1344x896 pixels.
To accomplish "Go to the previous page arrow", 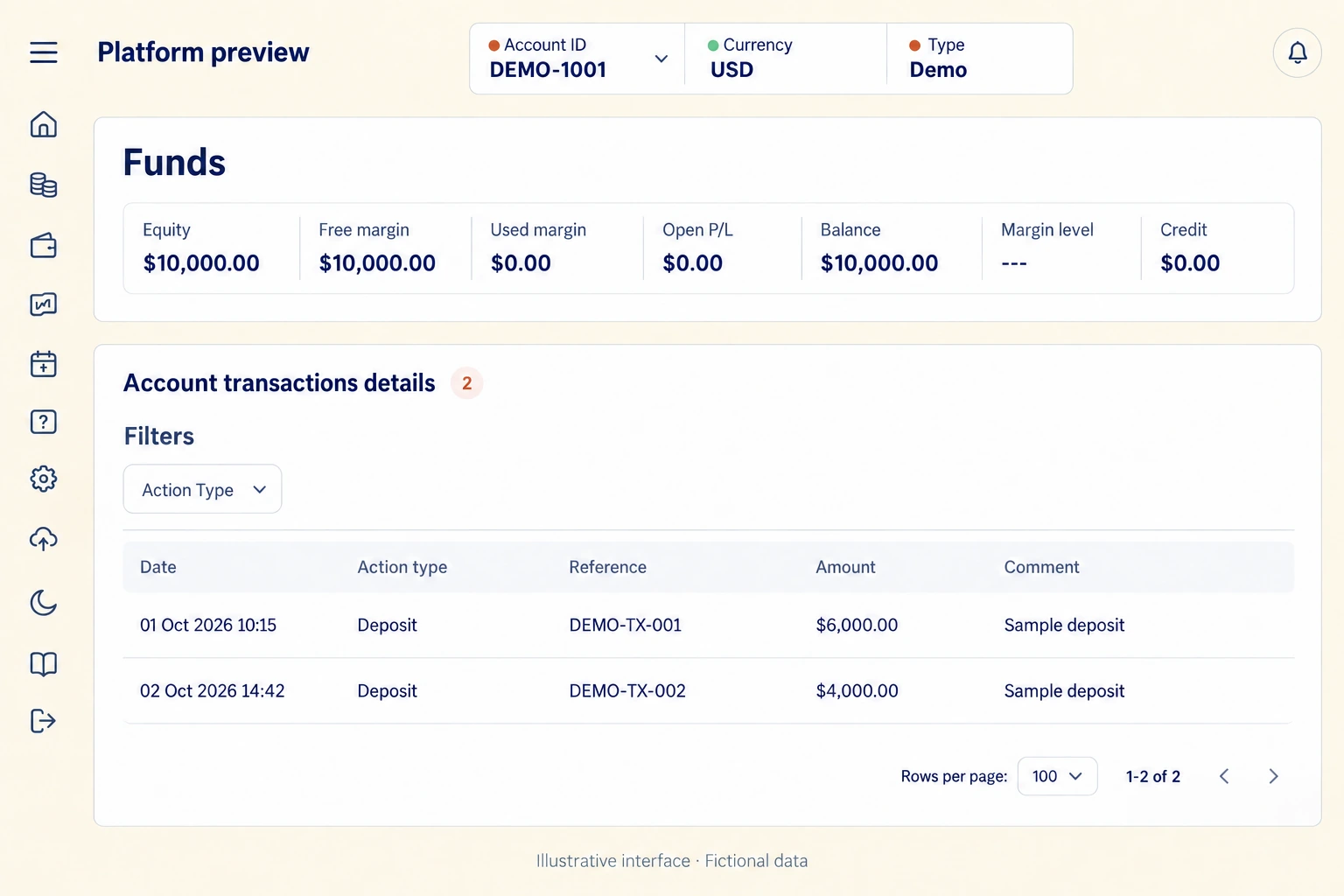I will coord(1224,776).
